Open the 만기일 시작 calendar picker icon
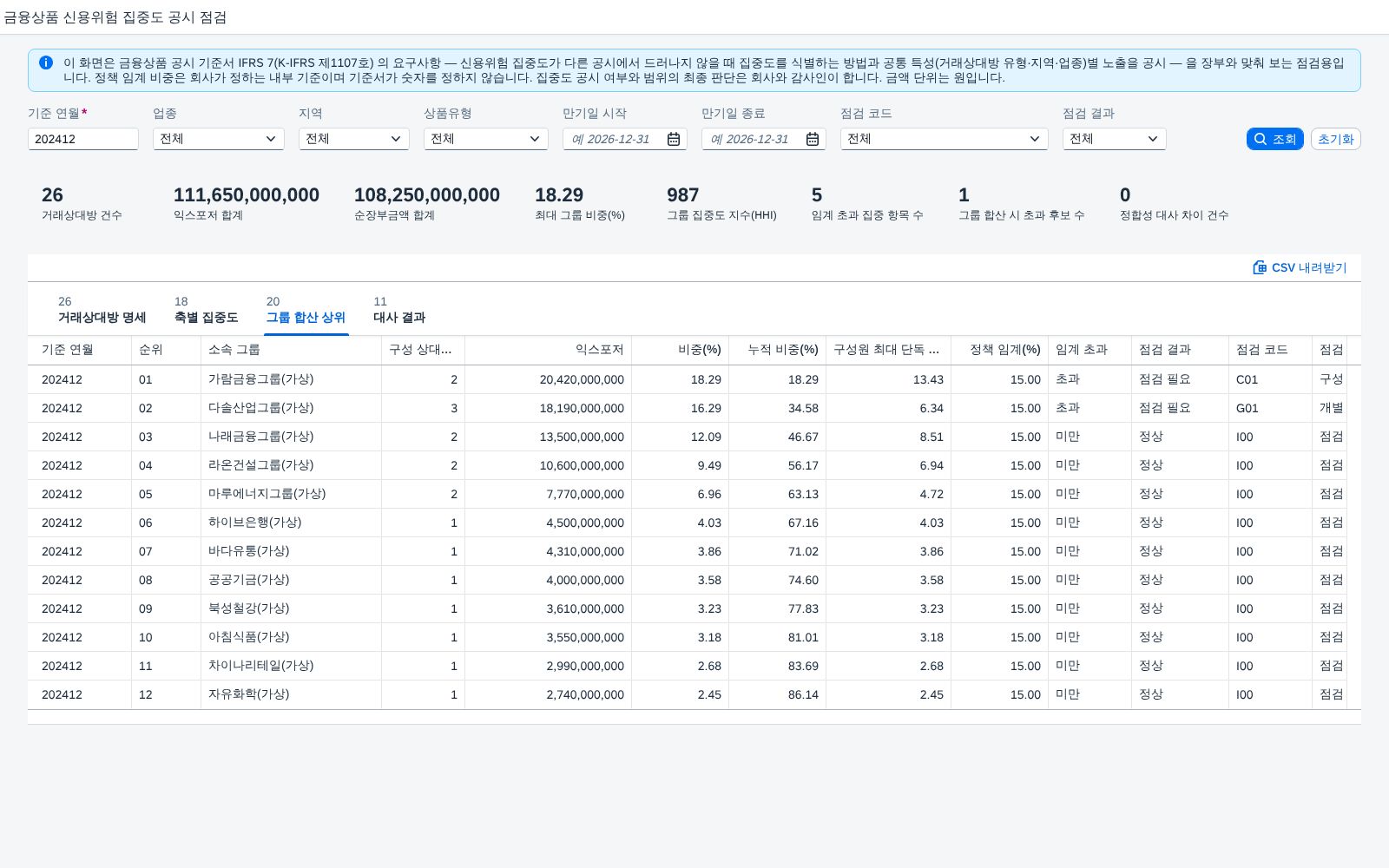Screen dimensions: 1389x868 tap(674, 139)
